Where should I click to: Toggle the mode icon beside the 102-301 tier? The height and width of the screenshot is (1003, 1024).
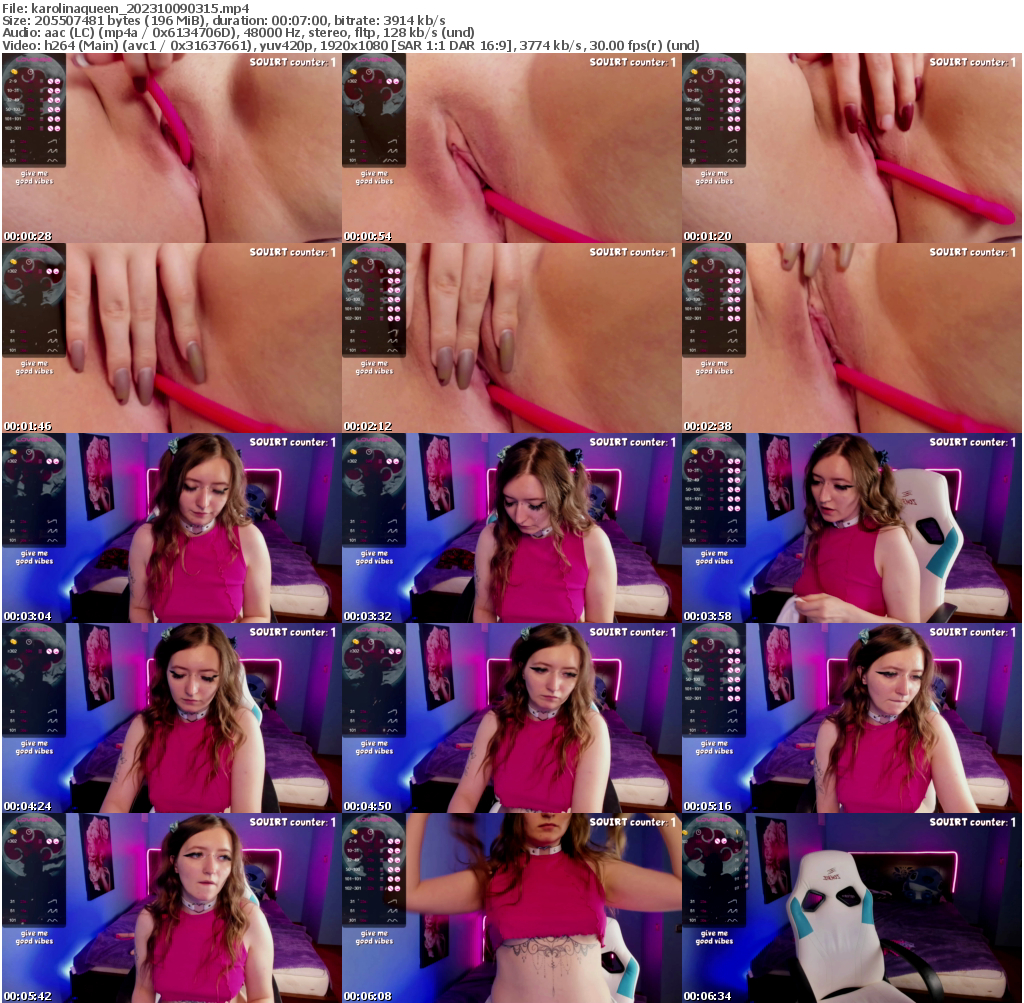pyautogui.click(x=51, y=128)
